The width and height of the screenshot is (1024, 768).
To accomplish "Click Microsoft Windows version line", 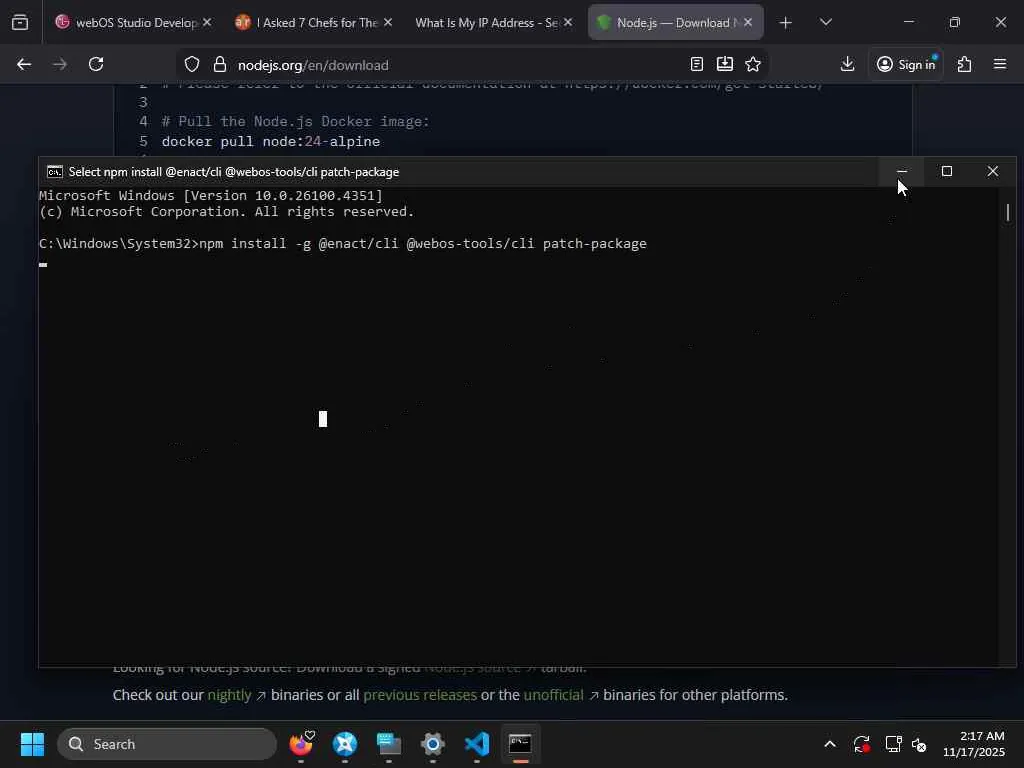I will [x=211, y=195].
